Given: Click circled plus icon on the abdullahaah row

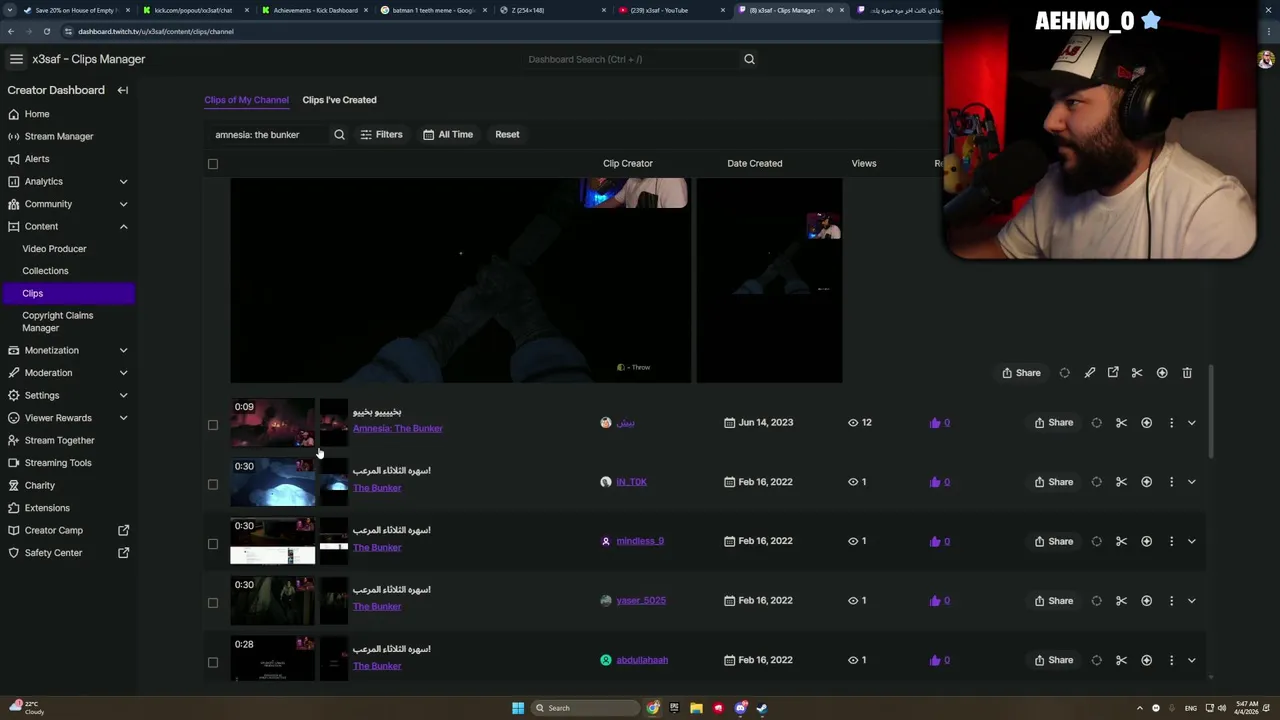Looking at the screenshot, I should tap(1146, 660).
